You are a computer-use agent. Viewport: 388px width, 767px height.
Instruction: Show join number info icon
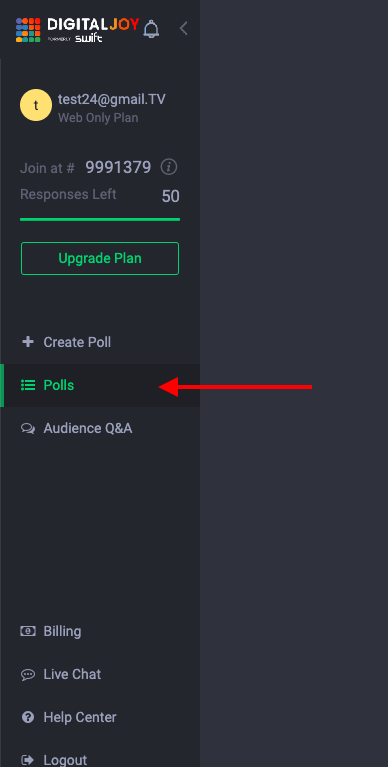pyautogui.click(x=169, y=167)
